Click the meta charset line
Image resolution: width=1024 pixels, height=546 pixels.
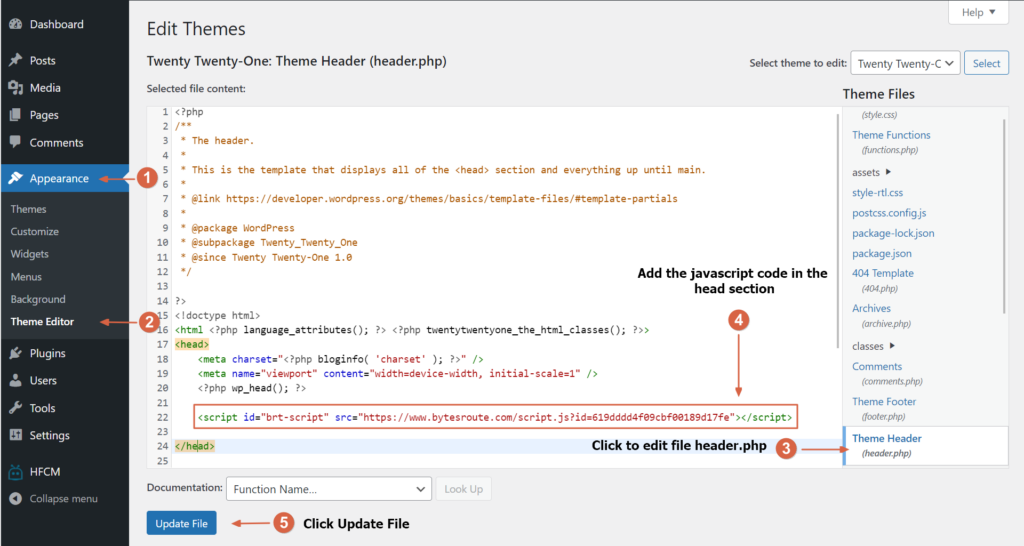(x=340, y=359)
